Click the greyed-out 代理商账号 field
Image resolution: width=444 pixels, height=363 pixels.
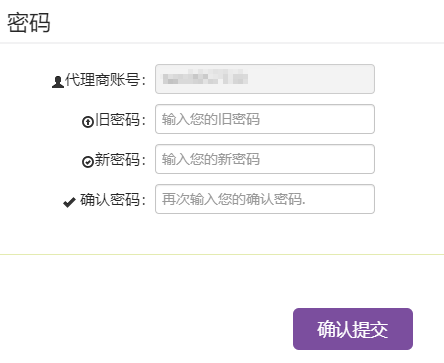[x=265, y=79]
